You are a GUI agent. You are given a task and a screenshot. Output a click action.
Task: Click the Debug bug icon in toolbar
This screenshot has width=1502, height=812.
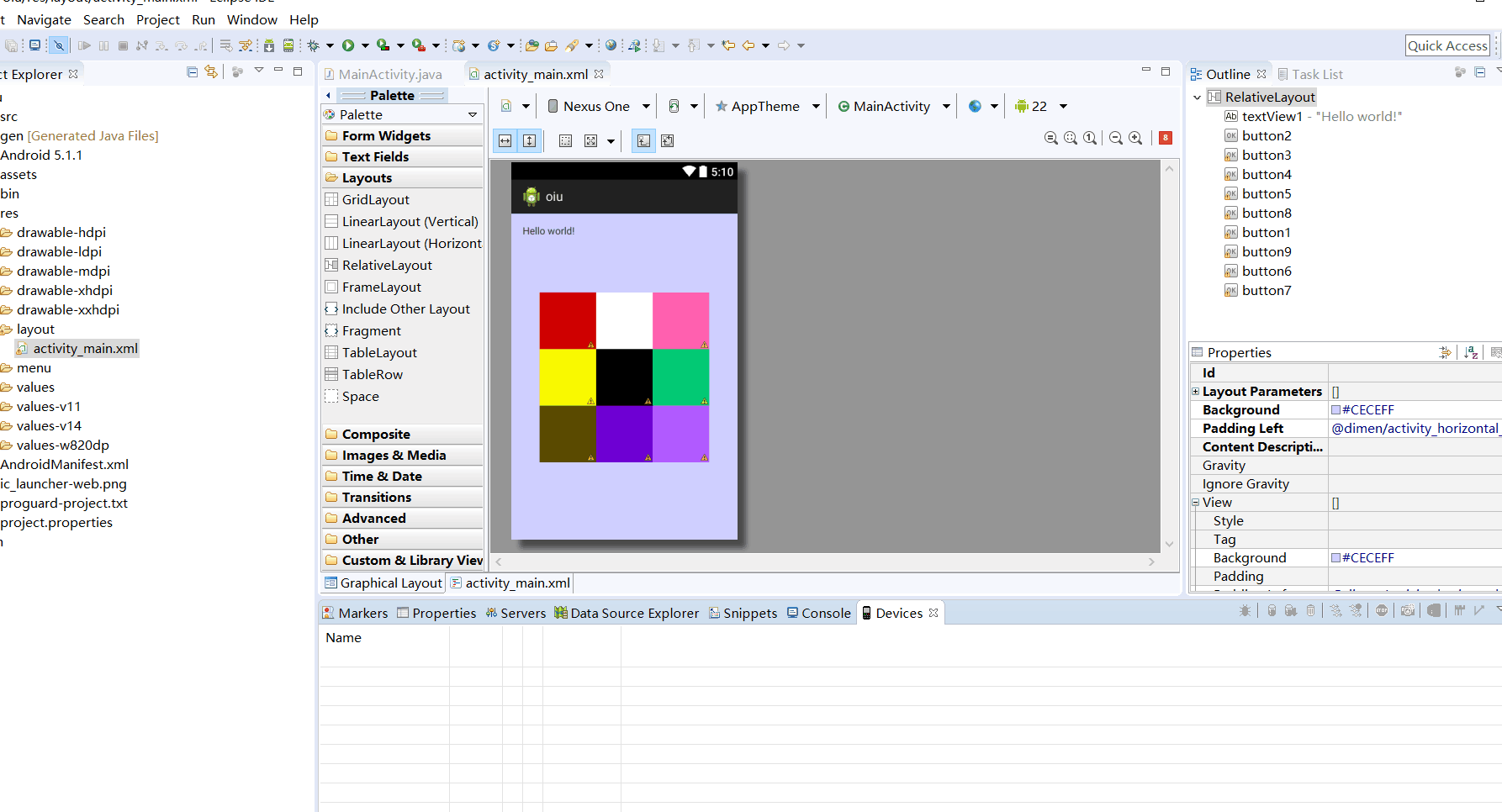[314, 45]
